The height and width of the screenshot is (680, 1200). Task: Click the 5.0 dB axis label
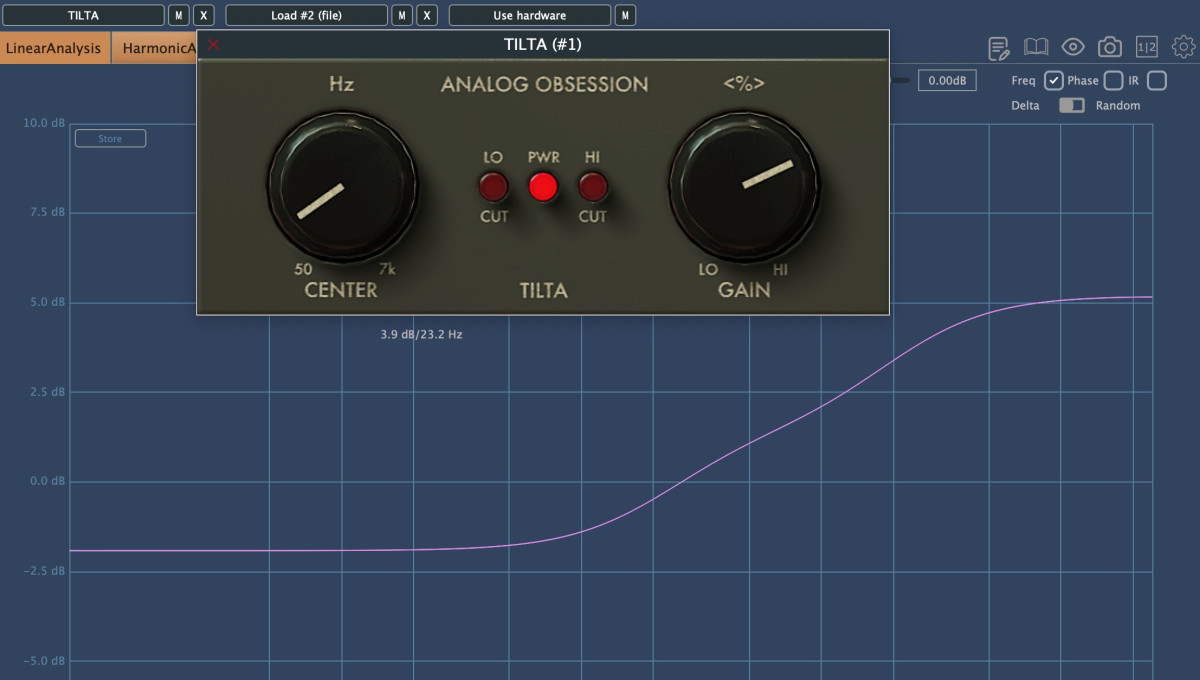(x=48, y=302)
